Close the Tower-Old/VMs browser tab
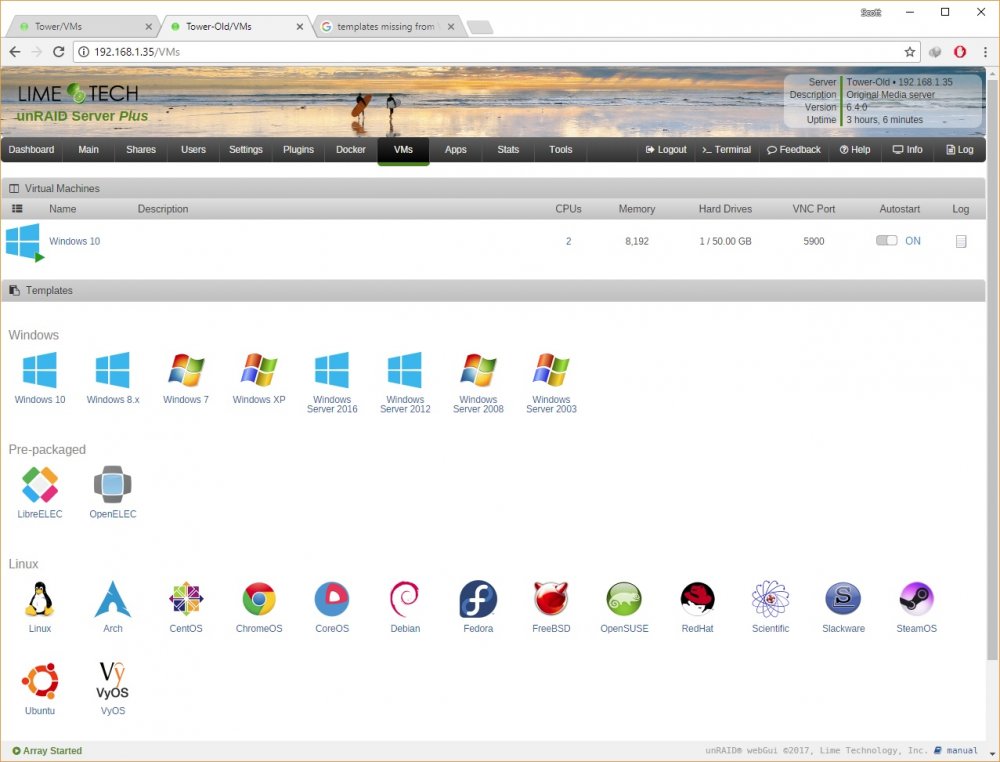Image resolution: width=1000 pixels, height=762 pixels. (x=299, y=27)
